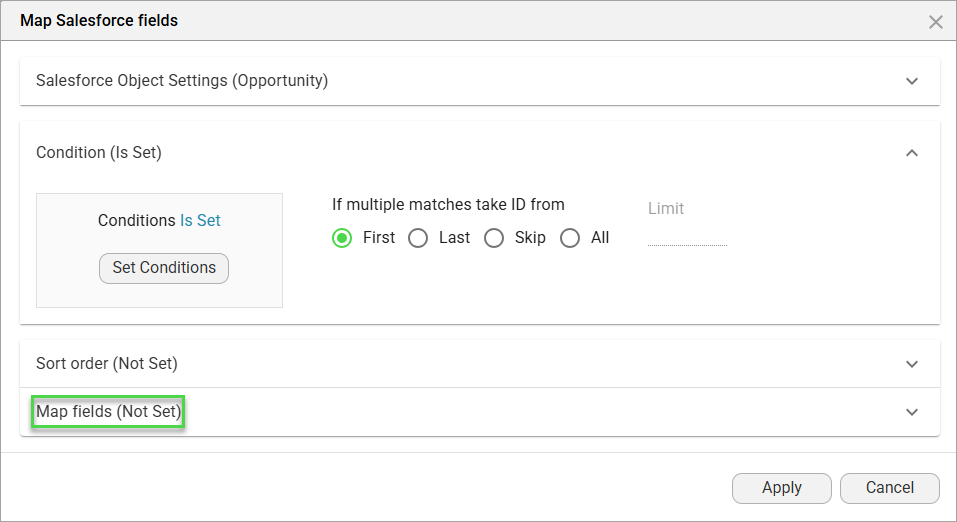Open the Map fields (Not Set) section
This screenshot has height=522, width=957.
(x=108, y=412)
